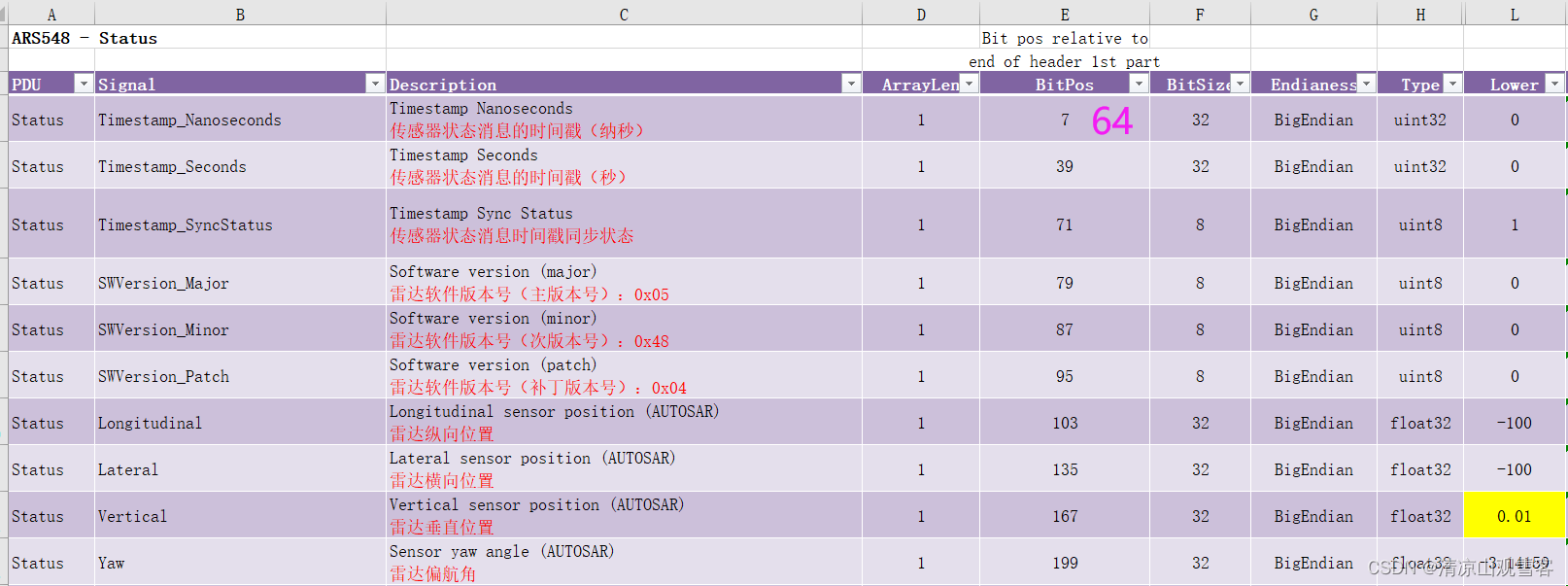Select BitPos cell with value 7
This screenshot has width=1568, height=586.
[x=1065, y=120]
